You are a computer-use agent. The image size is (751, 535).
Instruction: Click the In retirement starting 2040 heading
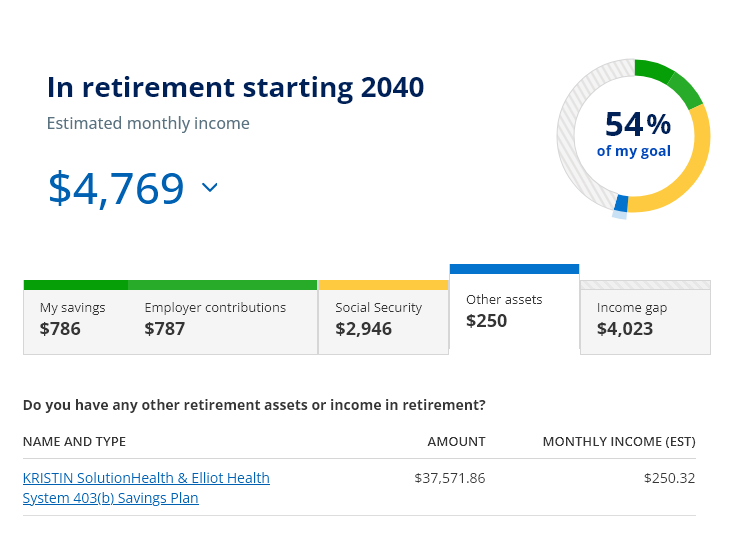click(235, 87)
